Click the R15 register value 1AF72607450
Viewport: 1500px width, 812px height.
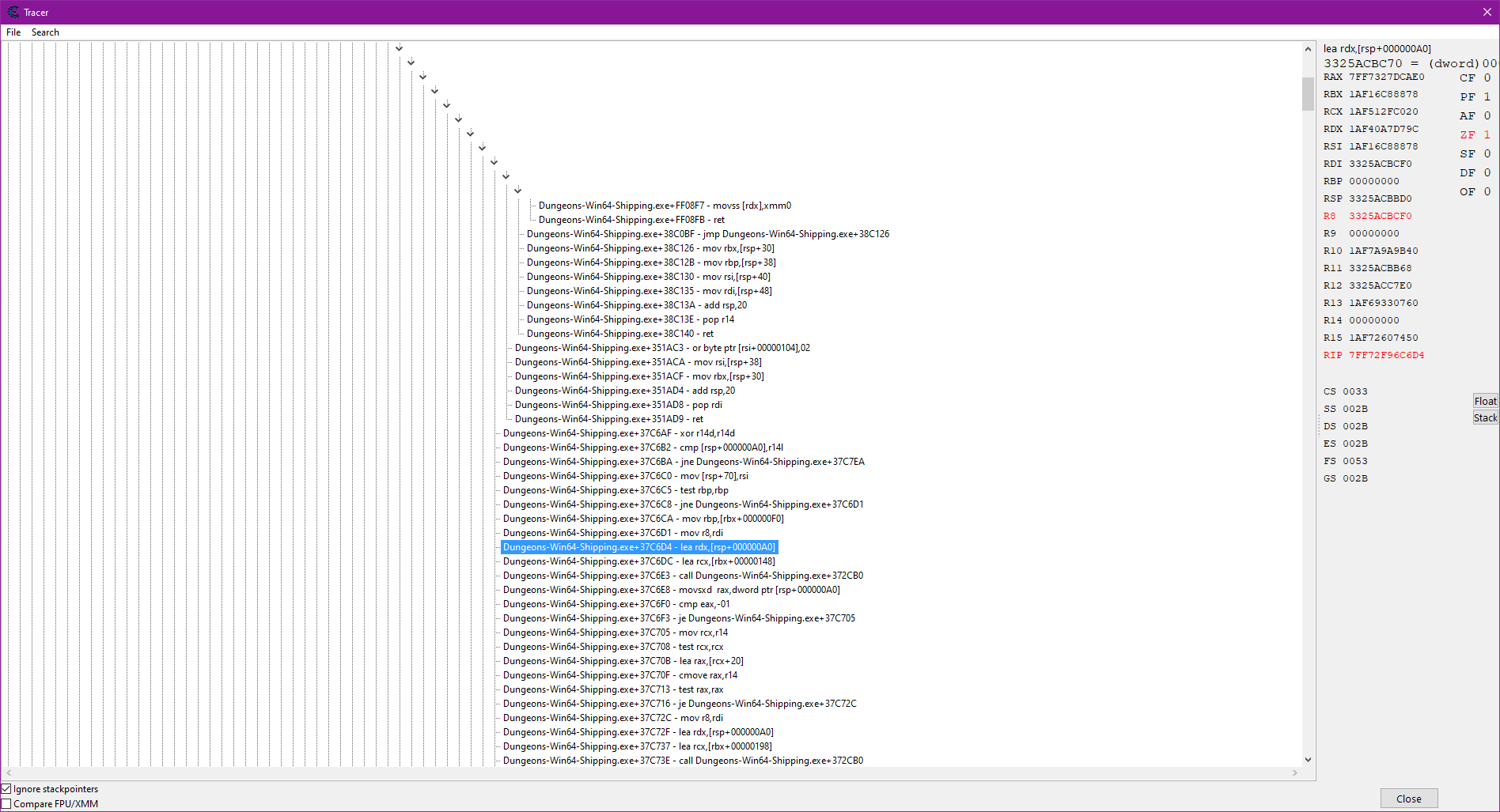pyautogui.click(x=1383, y=338)
